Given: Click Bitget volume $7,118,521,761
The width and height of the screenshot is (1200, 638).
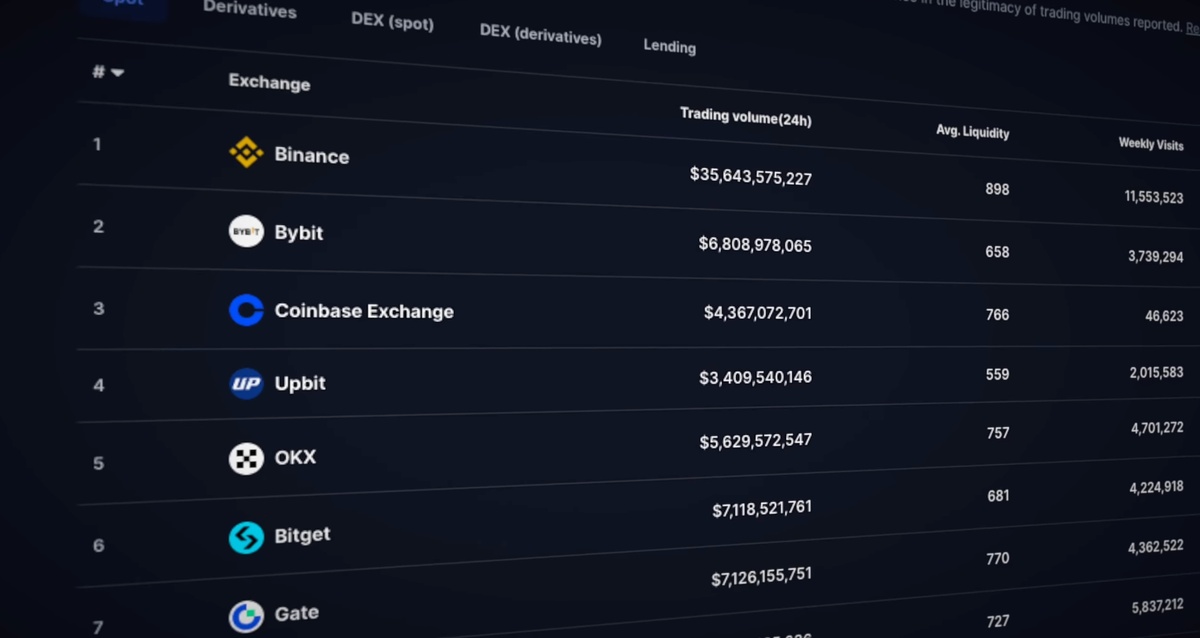Looking at the screenshot, I should click(762, 508).
